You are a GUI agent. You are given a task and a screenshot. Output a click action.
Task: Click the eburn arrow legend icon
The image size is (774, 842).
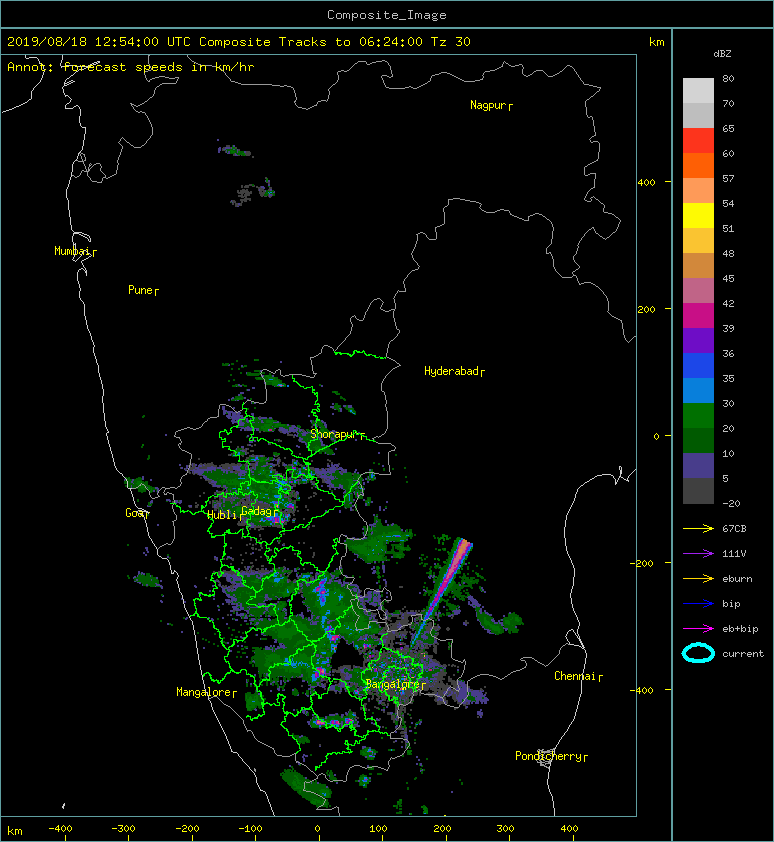tap(698, 579)
